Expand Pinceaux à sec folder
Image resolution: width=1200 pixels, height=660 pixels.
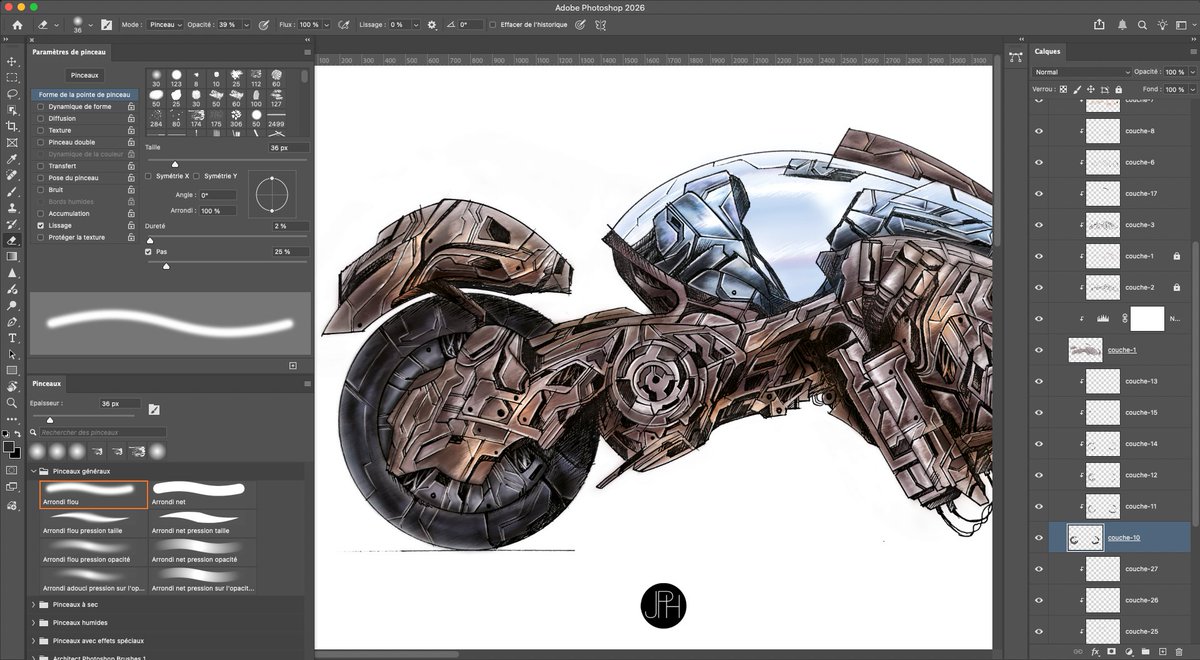33,604
